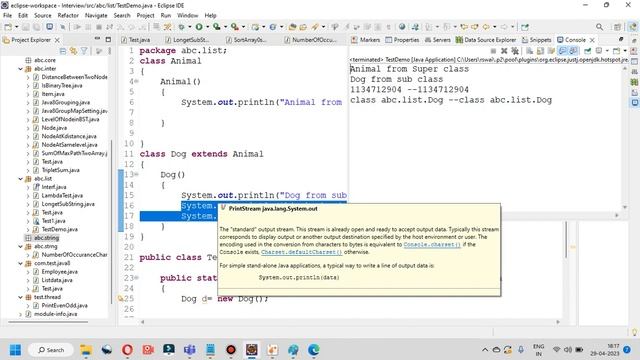640x360 pixels.
Task: Minimize the Project Explorer view
Action: (x=97, y=39)
